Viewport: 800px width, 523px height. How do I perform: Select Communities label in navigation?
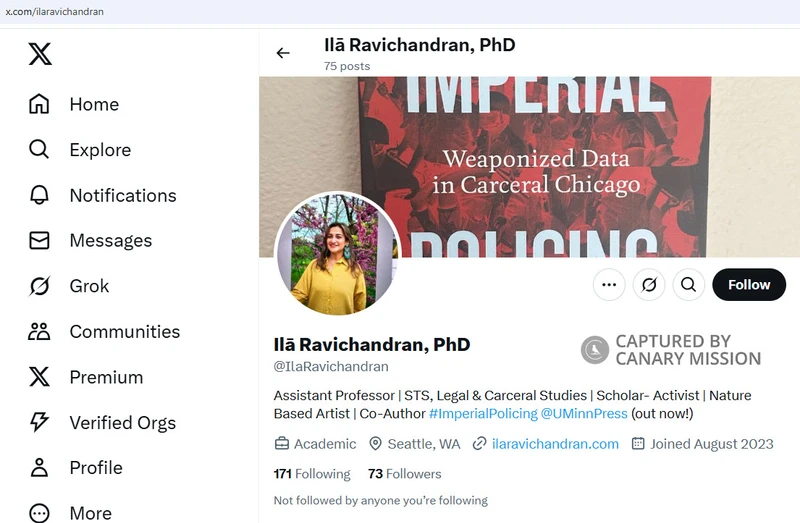125,332
